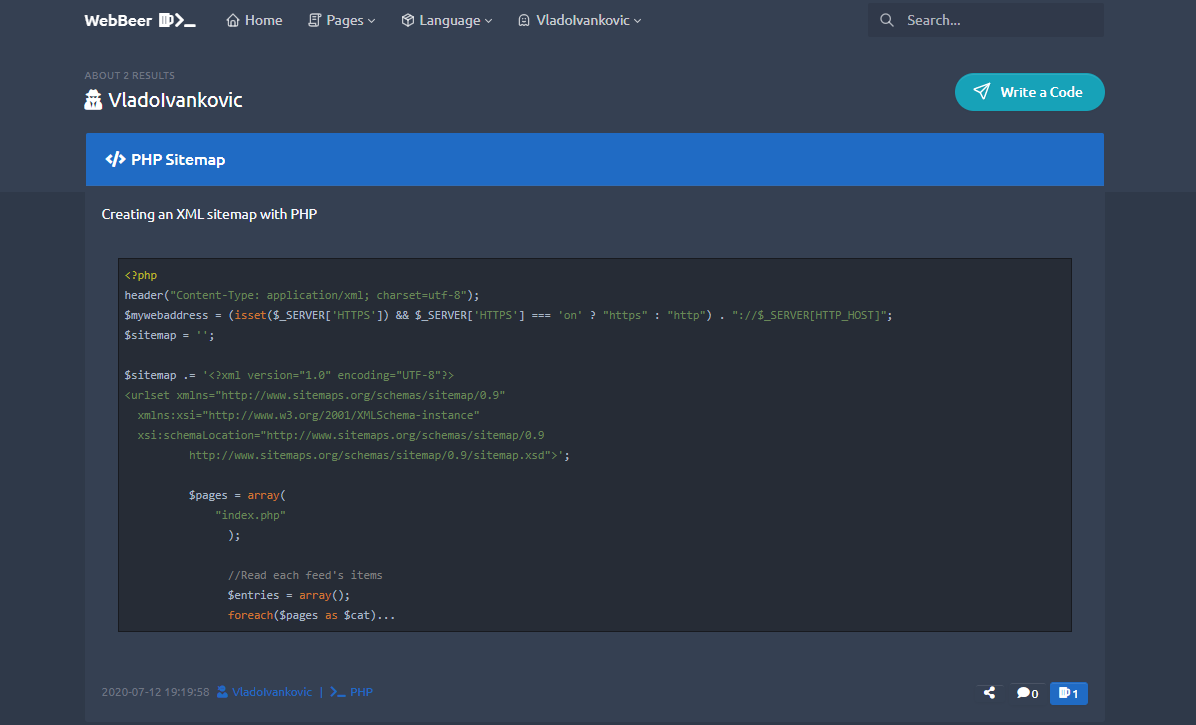Click the share icon below the code
1196x725 pixels.
(x=988, y=692)
